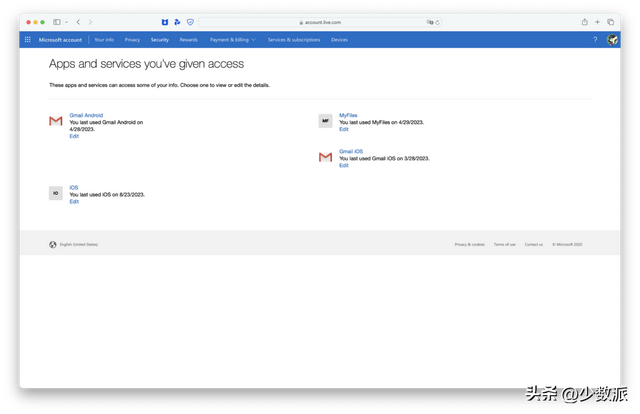
Task: Open Terms of use footer link
Action: point(504,245)
